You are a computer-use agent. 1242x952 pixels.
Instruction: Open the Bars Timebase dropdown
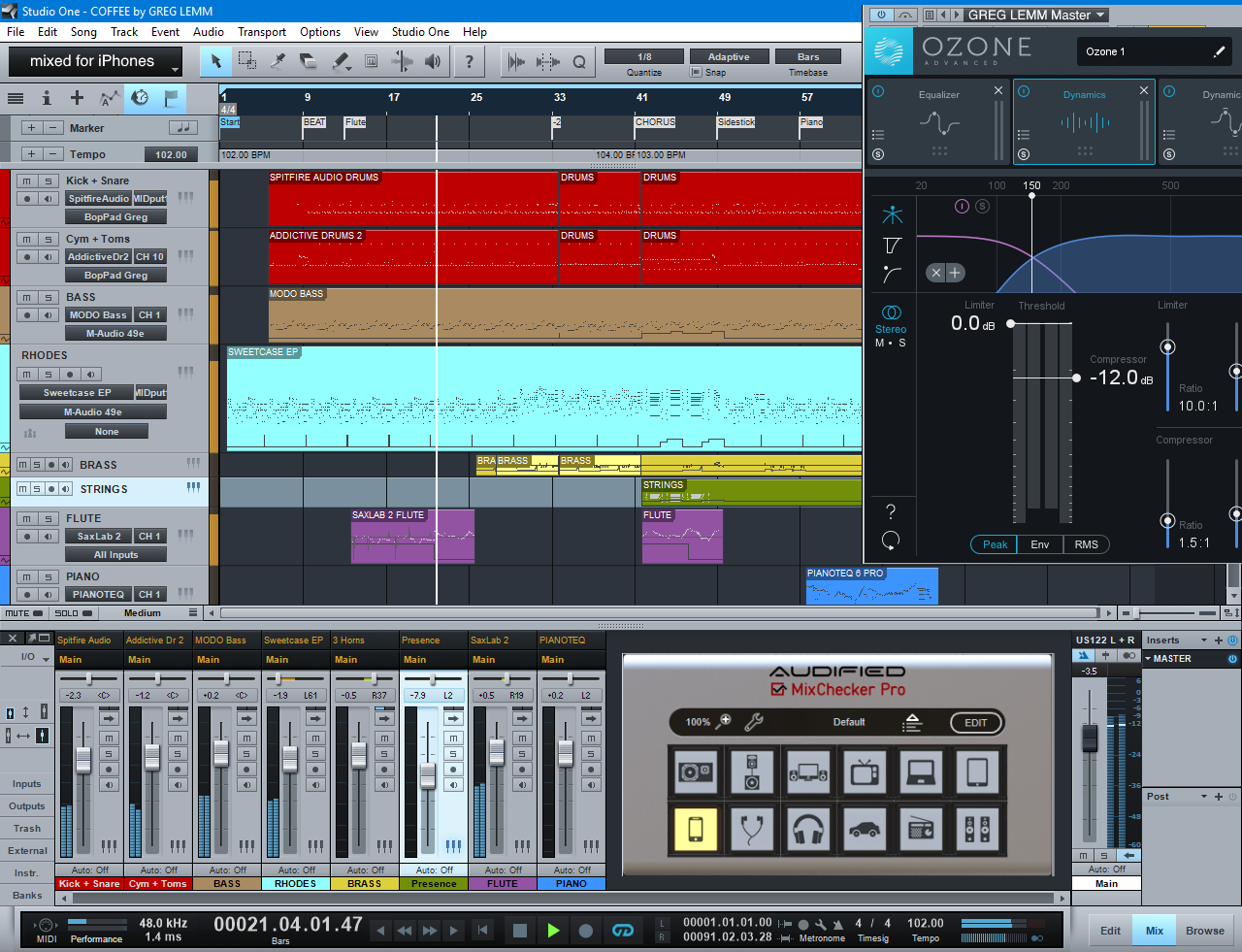click(808, 57)
